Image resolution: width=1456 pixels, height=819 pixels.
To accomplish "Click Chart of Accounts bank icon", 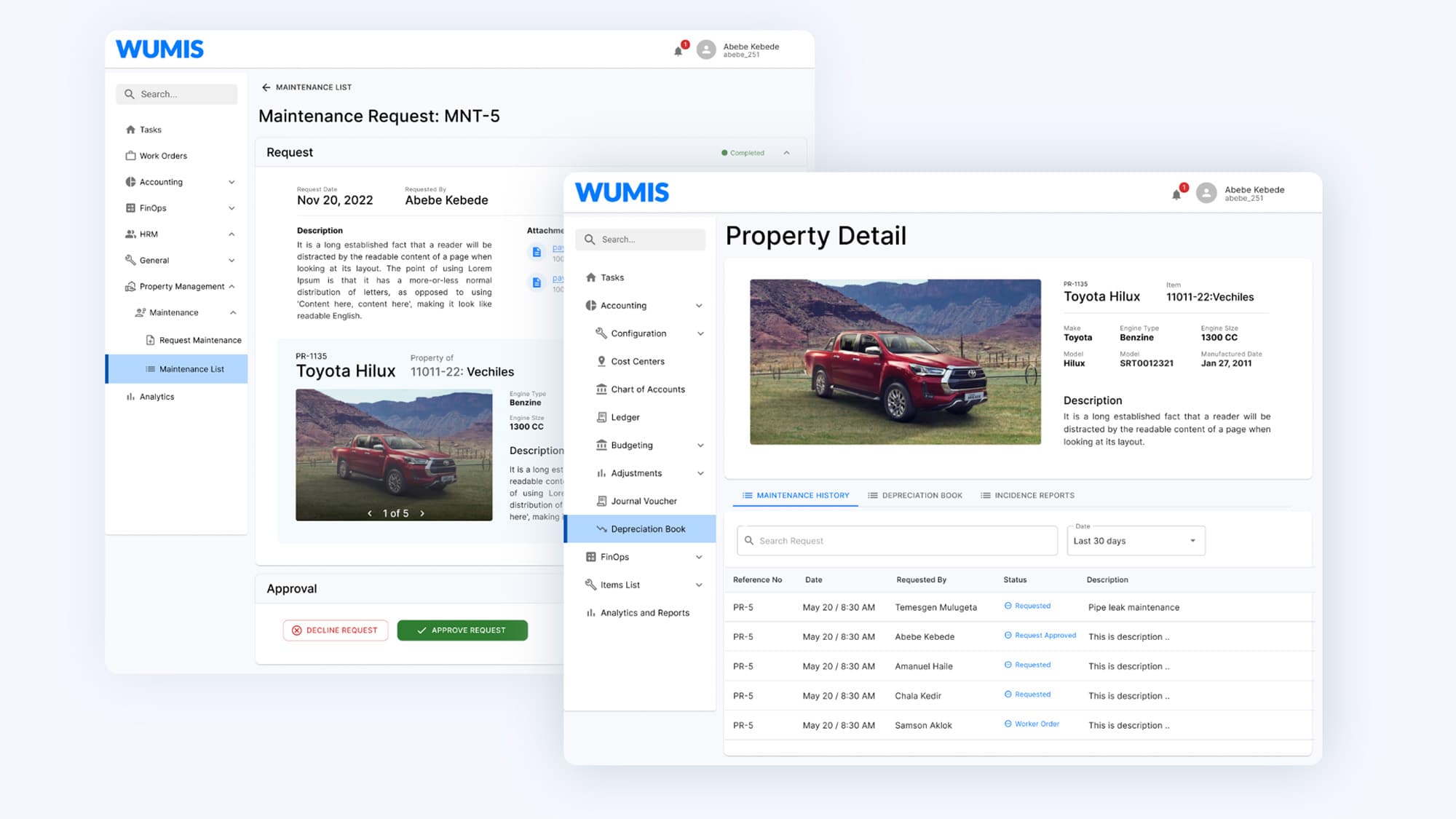I will [601, 389].
